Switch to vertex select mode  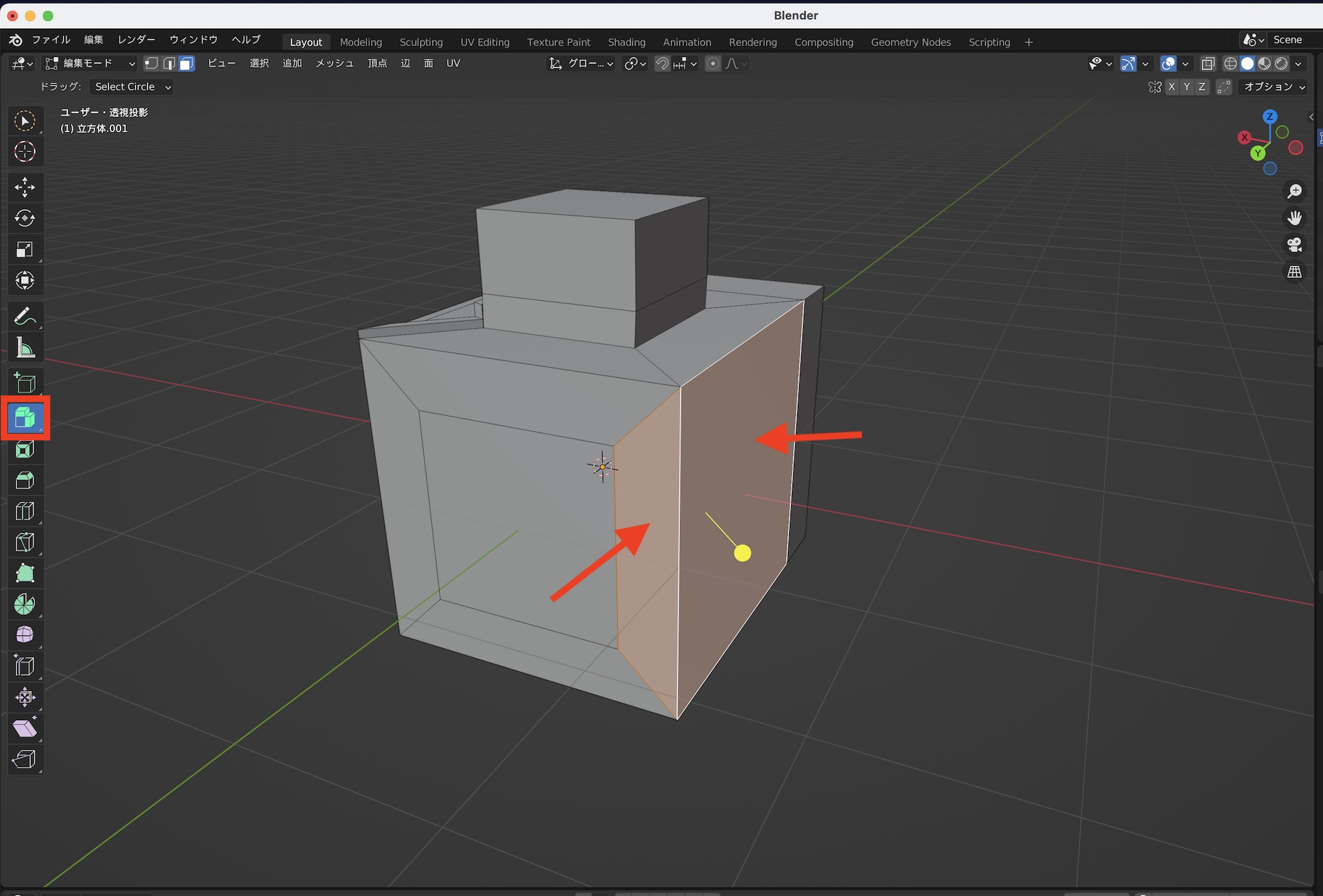[x=151, y=63]
